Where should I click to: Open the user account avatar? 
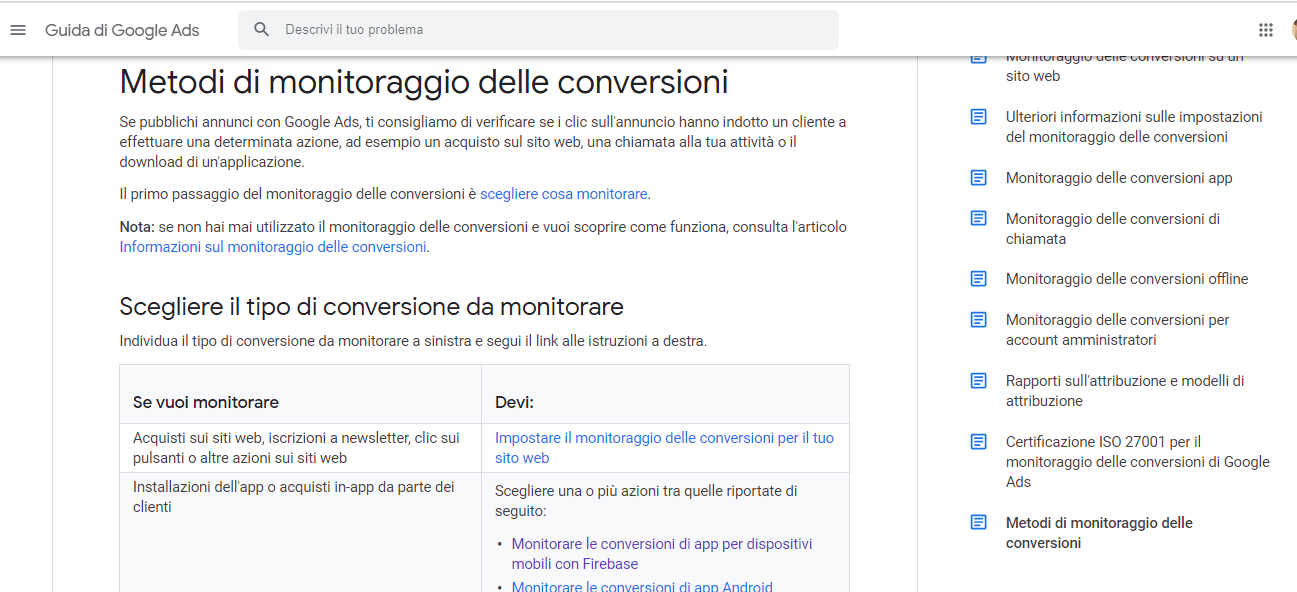[x=1293, y=30]
